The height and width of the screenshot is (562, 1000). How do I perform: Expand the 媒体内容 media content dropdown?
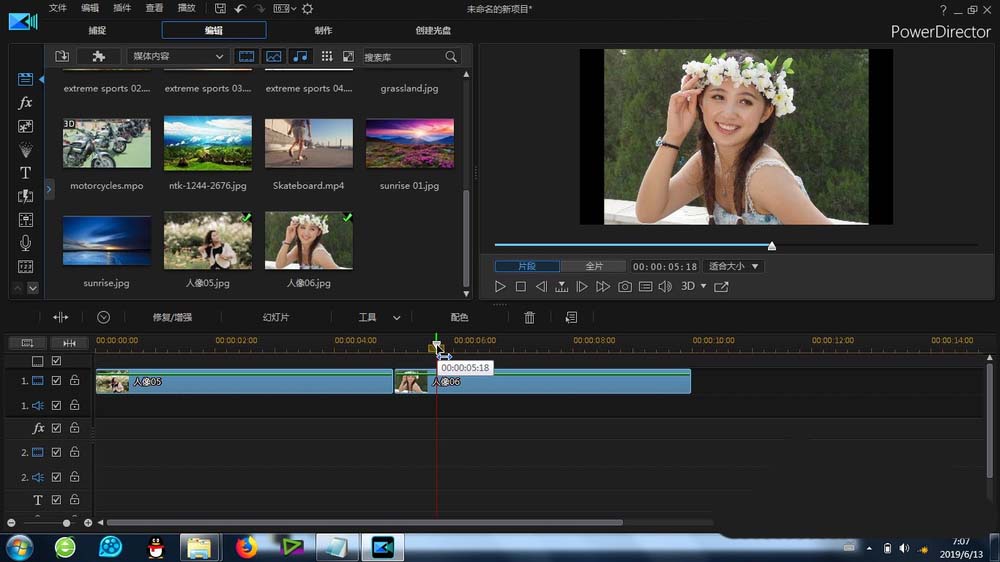click(x=178, y=57)
